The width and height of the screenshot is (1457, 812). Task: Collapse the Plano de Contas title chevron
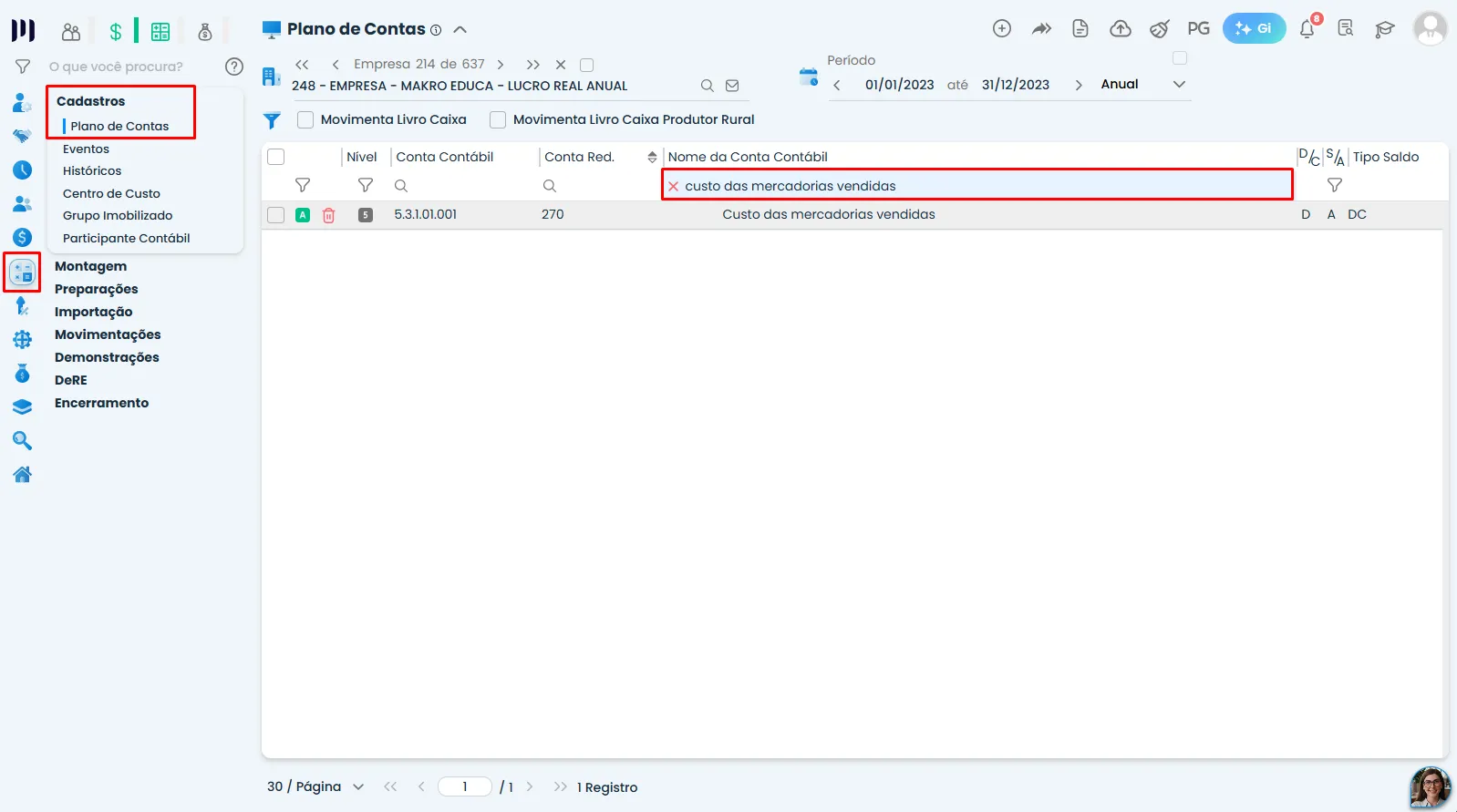460,29
